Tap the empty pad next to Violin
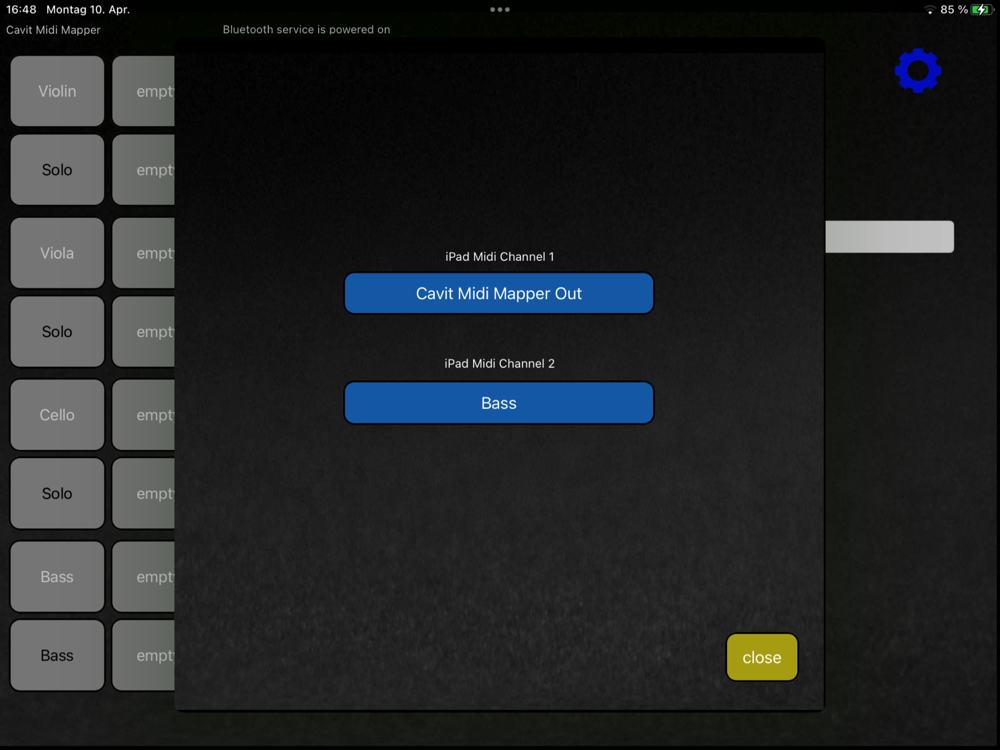 pyautogui.click(x=143, y=91)
